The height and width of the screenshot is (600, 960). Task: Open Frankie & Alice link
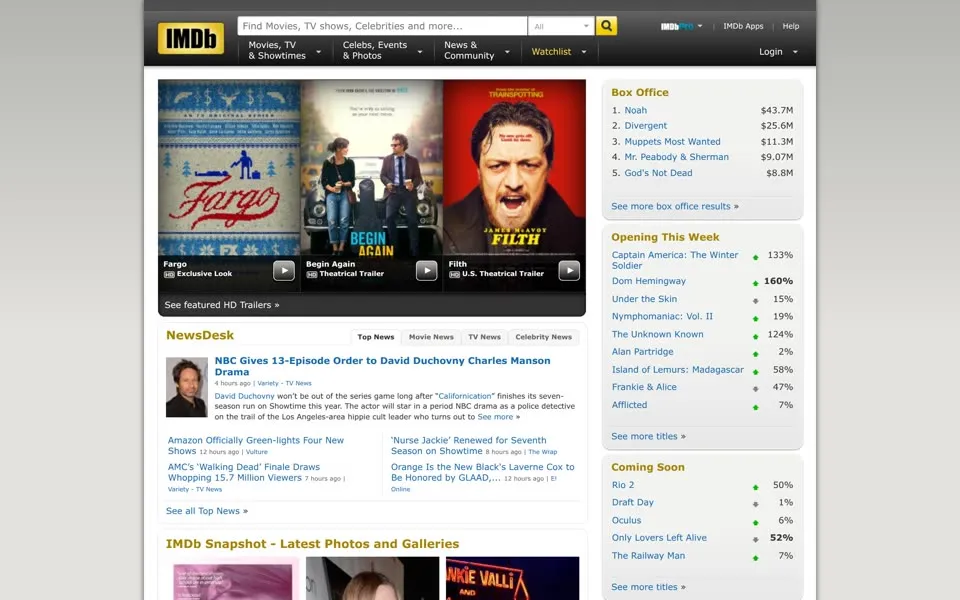coord(644,387)
